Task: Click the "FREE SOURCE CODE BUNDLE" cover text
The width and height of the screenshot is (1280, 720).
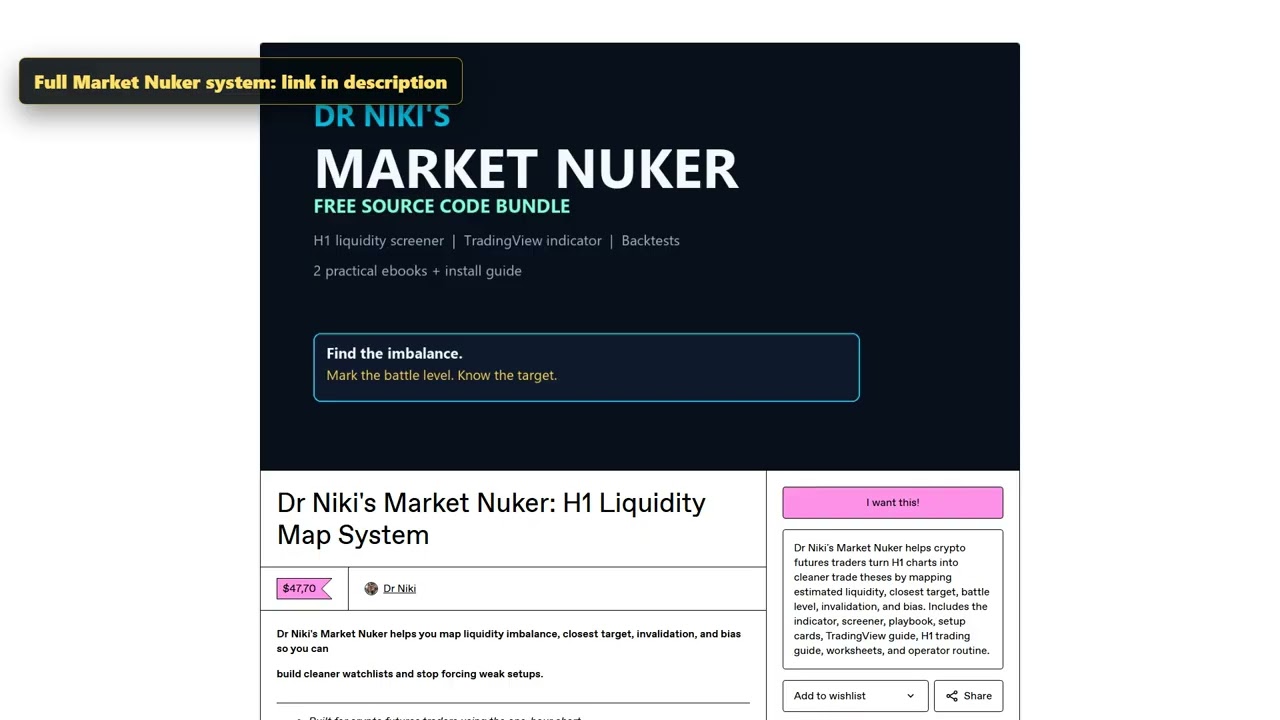Action: [x=442, y=206]
